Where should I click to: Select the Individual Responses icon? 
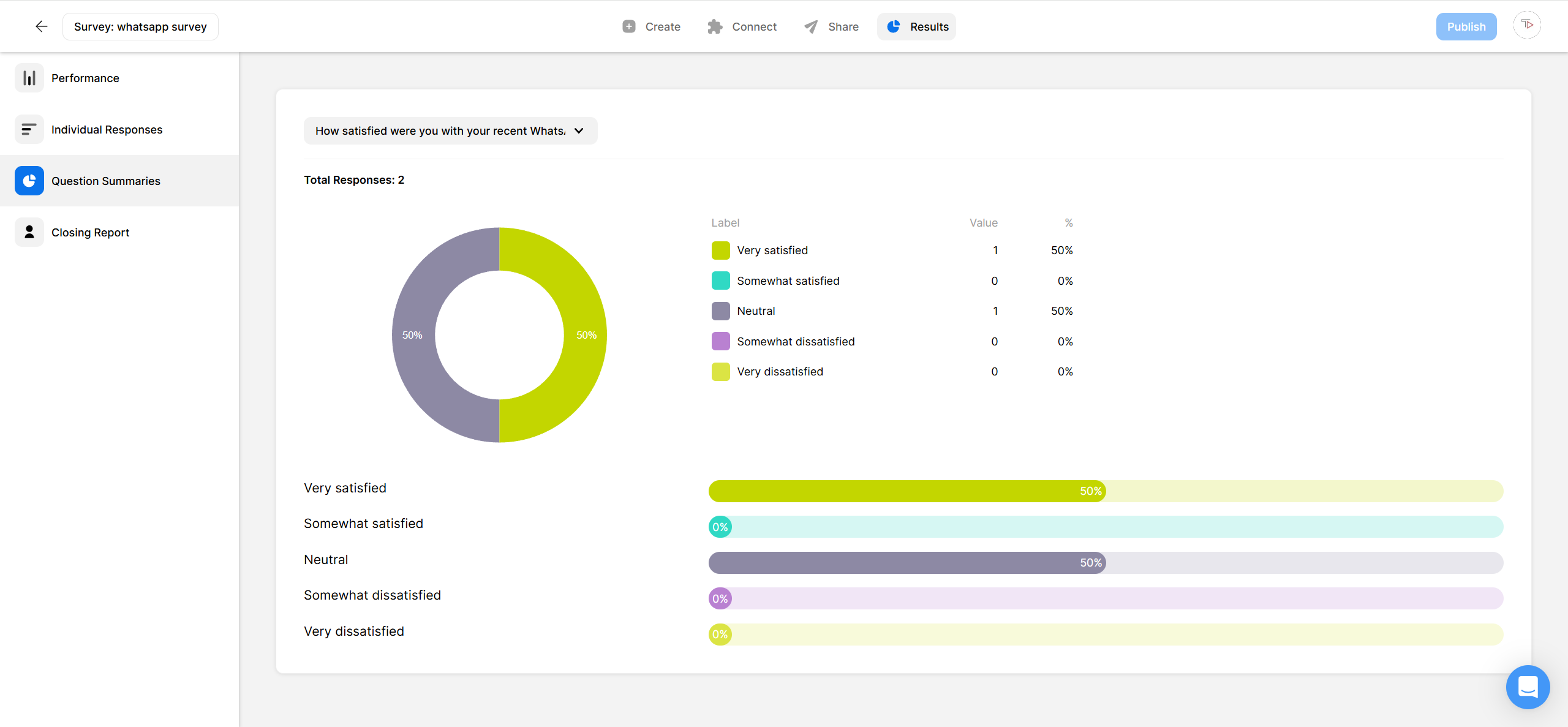29,129
